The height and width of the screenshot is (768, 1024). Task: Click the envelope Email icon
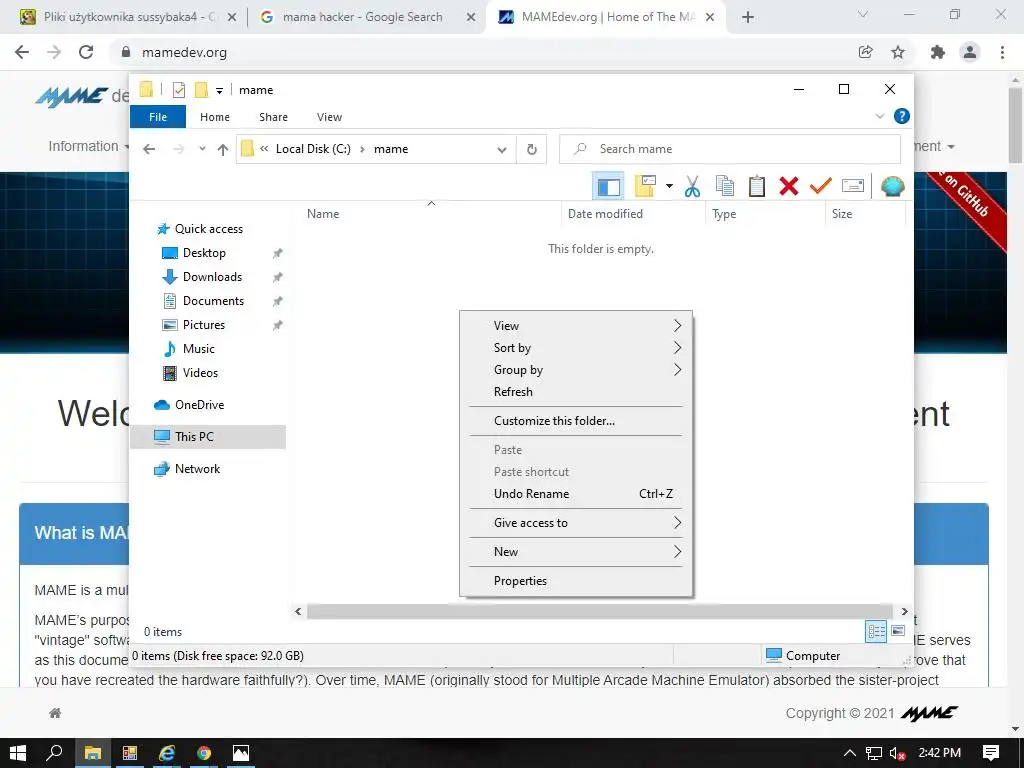(x=853, y=187)
